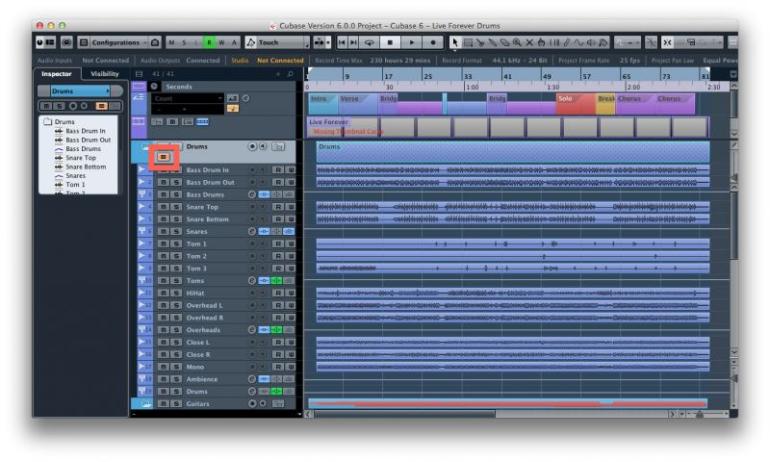Image resolution: width=770 pixels, height=462 pixels.
Task: Collapse the Drums folder track
Action: (x=145, y=146)
